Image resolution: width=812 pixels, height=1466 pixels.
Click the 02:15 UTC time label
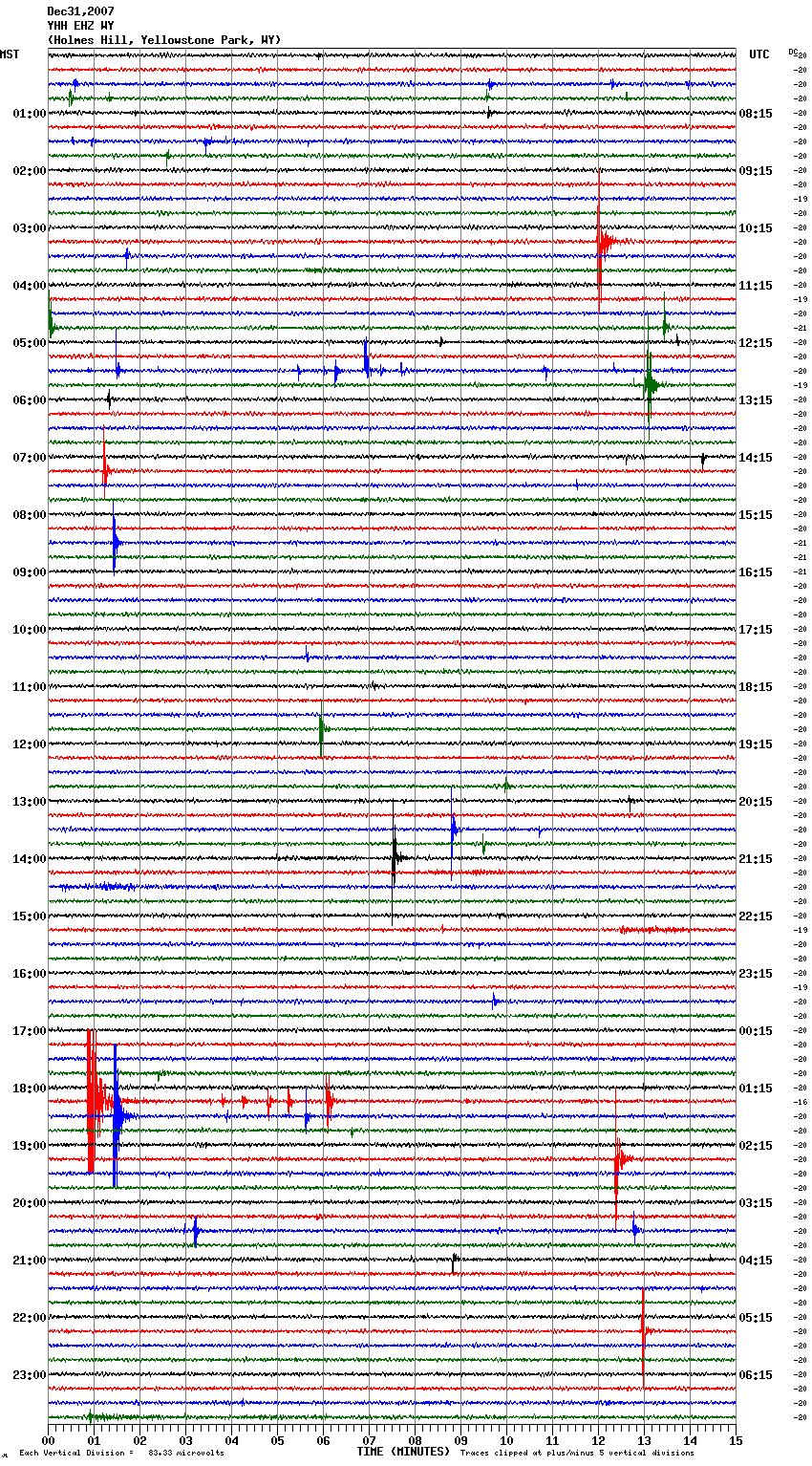(756, 1146)
